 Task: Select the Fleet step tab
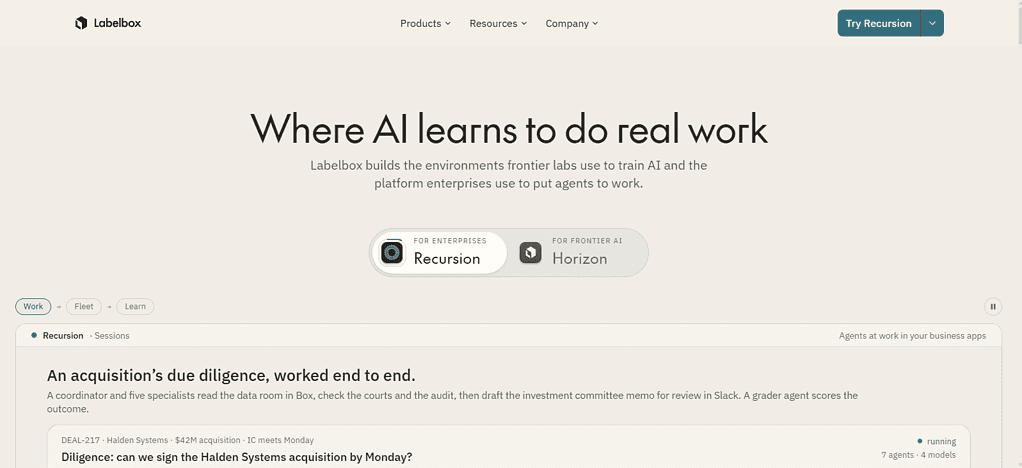pyautogui.click(x=84, y=306)
